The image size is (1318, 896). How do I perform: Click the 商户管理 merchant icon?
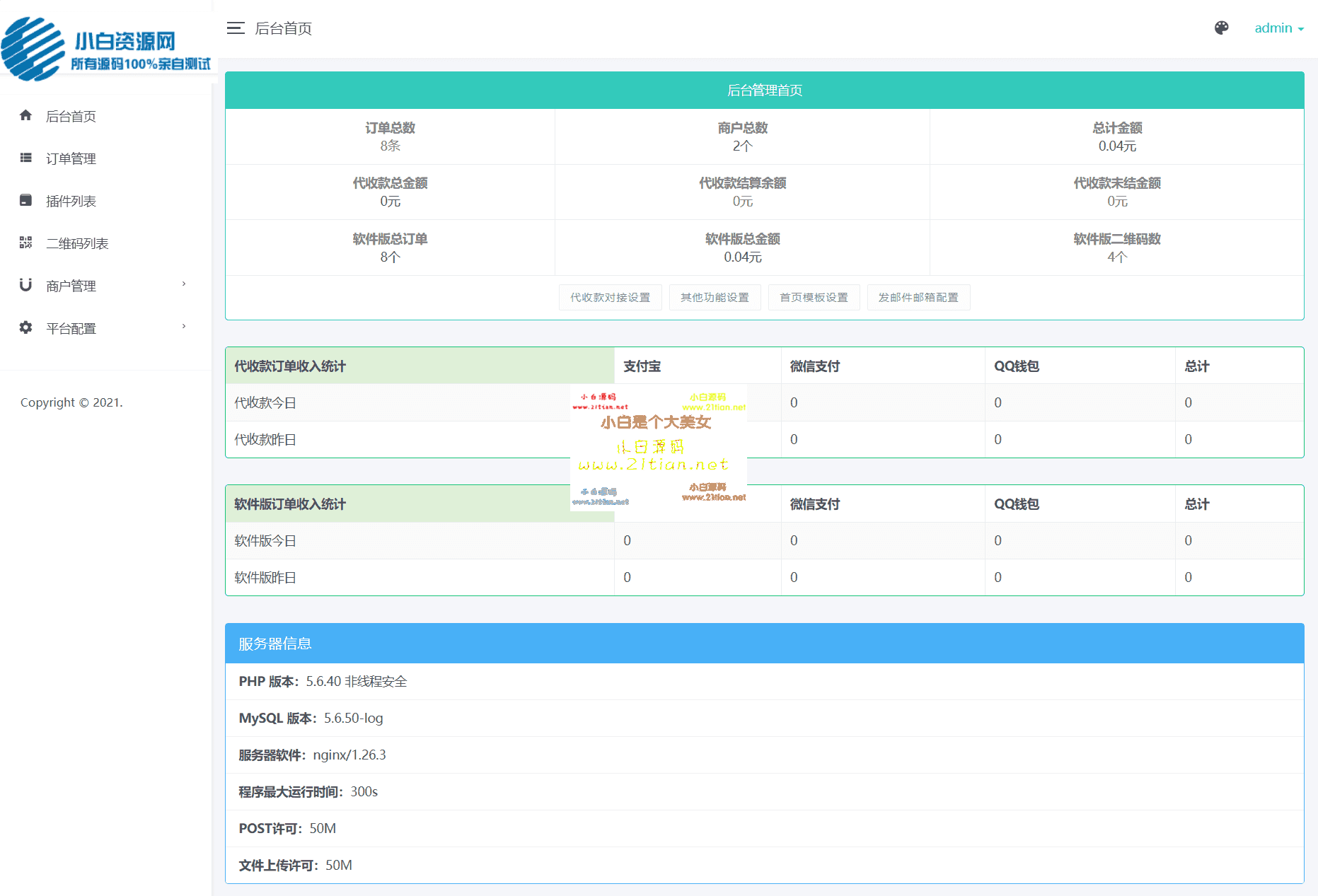[25, 285]
